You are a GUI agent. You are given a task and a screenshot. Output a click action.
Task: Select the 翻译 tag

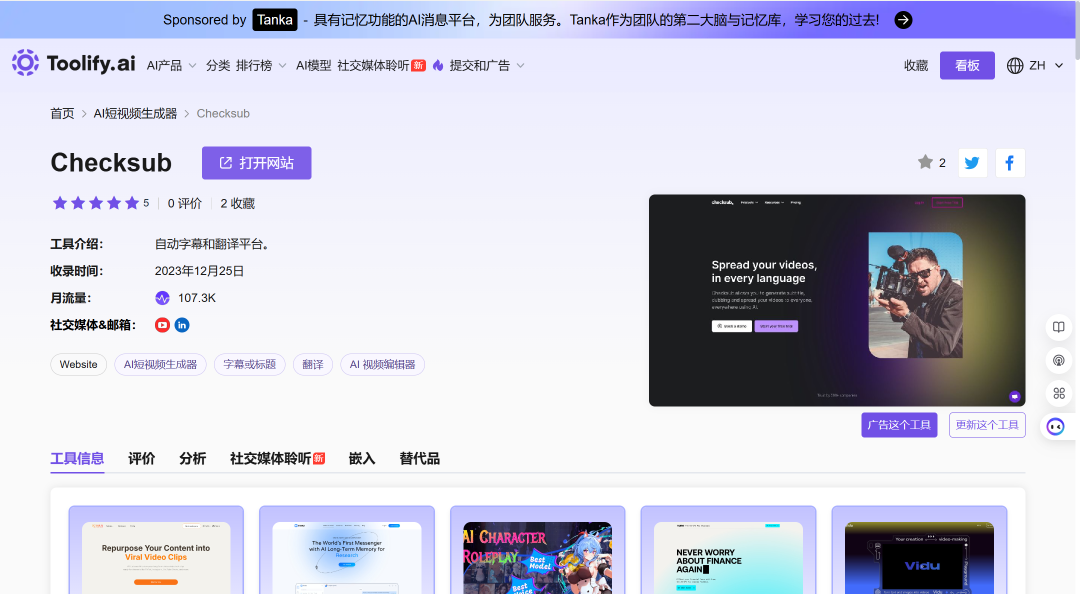point(313,365)
